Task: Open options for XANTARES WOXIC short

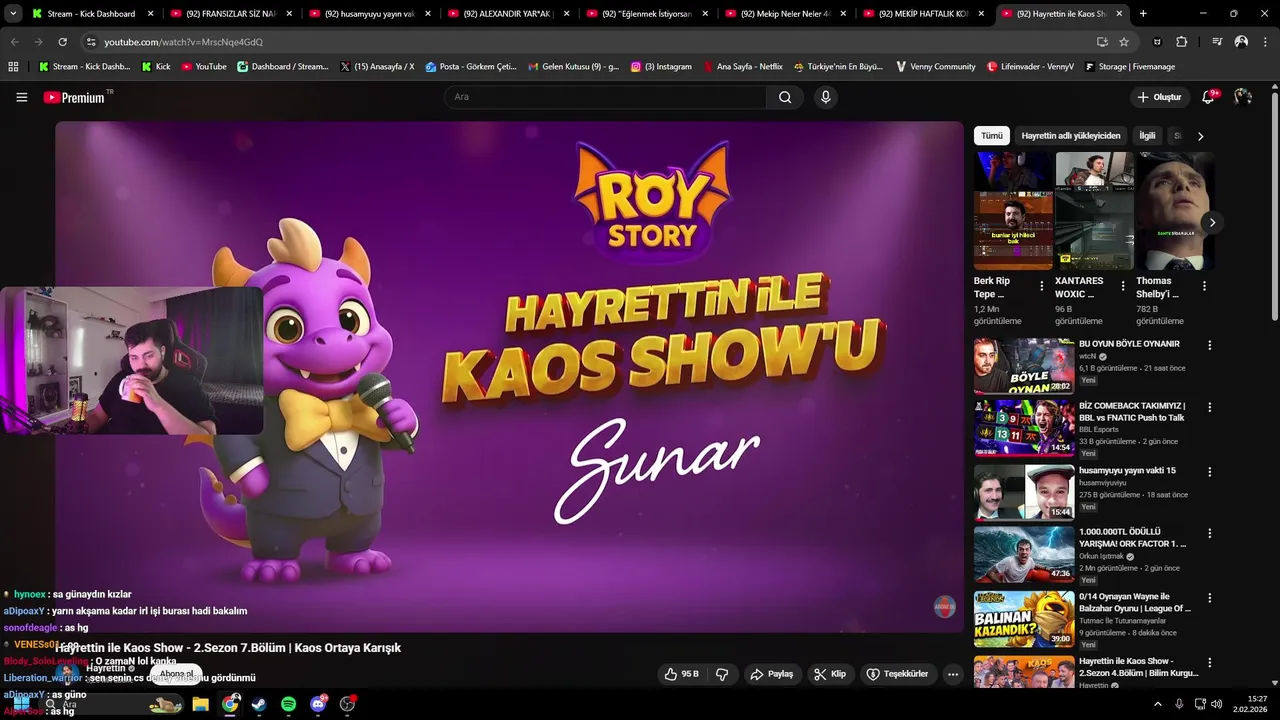Action: pyautogui.click(x=1123, y=286)
